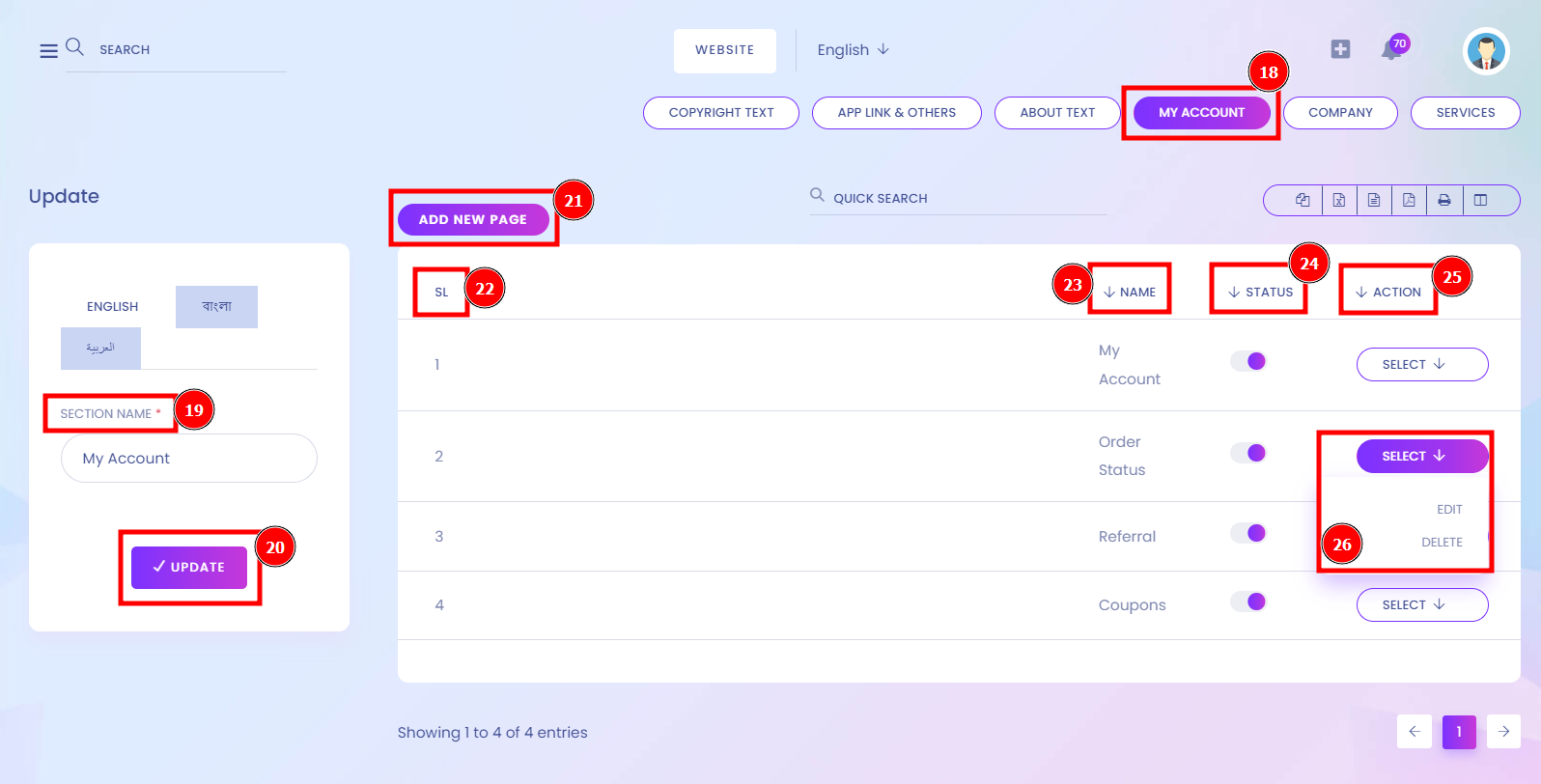Expand SELECT dropdown for Coupons row
Image resolution: width=1541 pixels, height=784 pixels.
1422,604
